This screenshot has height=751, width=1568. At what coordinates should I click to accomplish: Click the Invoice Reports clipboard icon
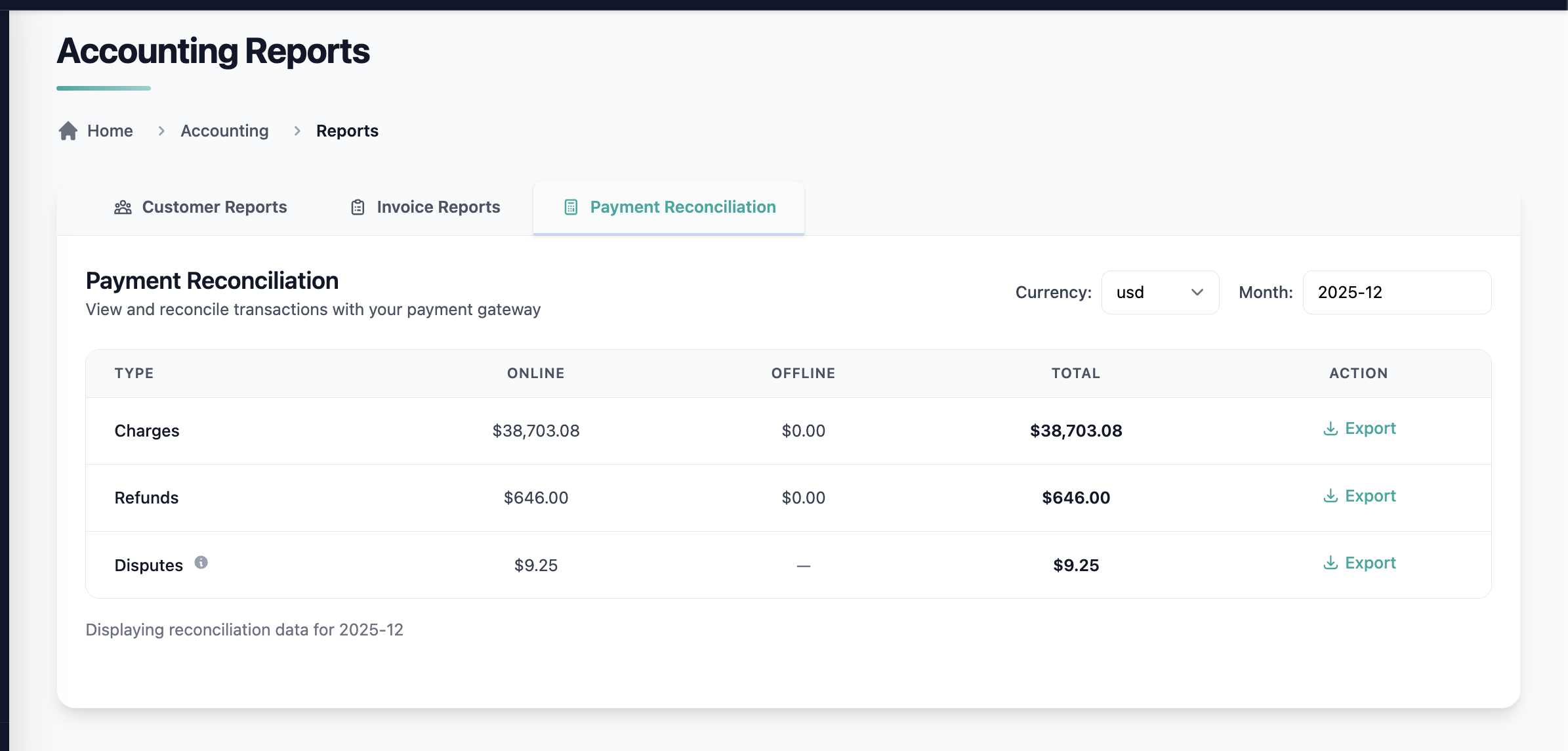point(358,207)
